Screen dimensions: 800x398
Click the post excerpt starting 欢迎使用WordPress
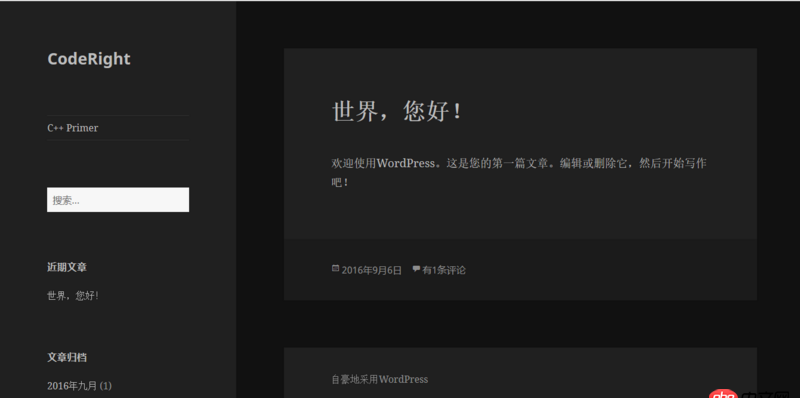click(519, 172)
